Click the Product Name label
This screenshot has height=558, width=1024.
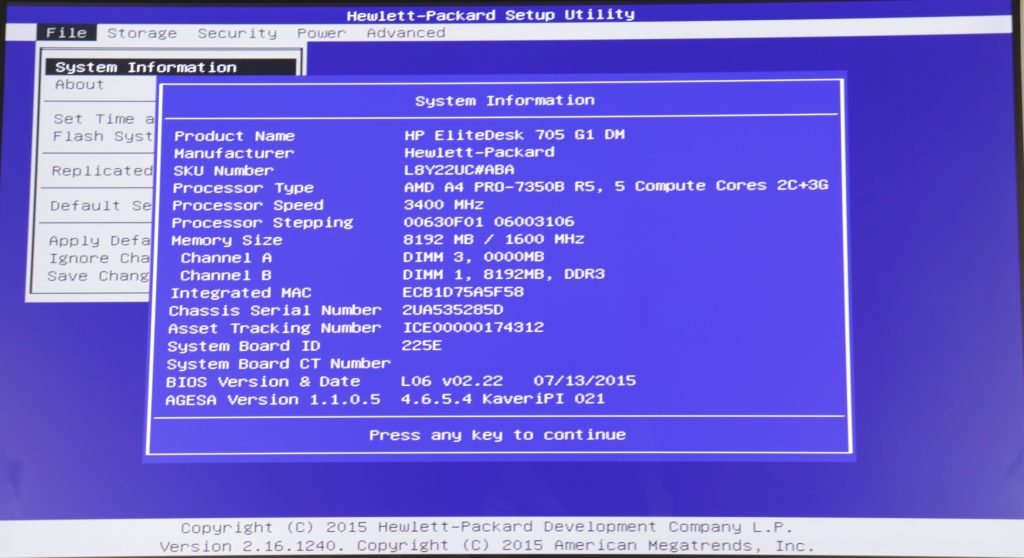(x=234, y=136)
